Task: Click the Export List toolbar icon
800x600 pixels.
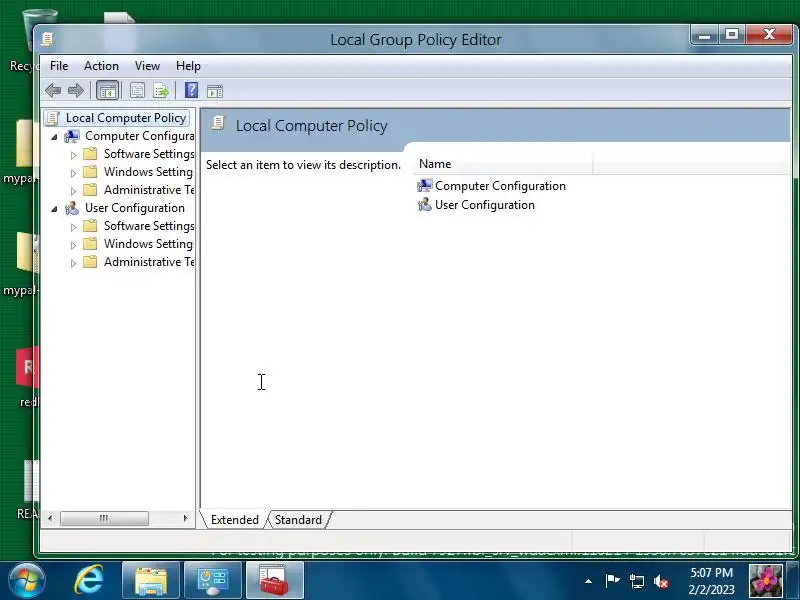Action: [161, 91]
